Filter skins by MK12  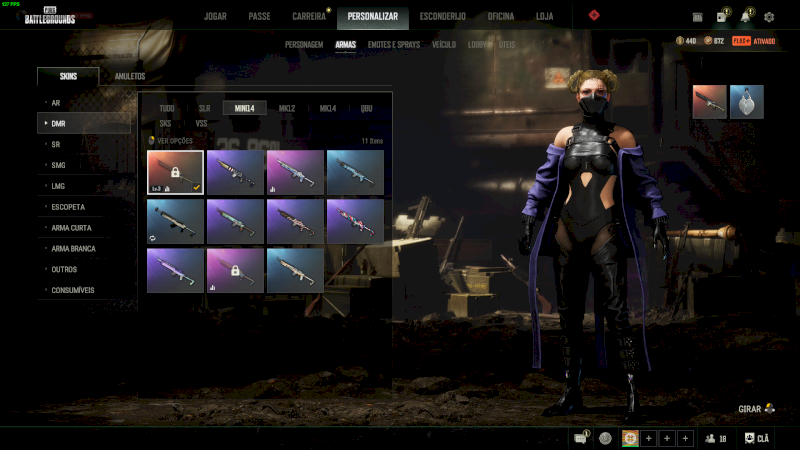287,108
